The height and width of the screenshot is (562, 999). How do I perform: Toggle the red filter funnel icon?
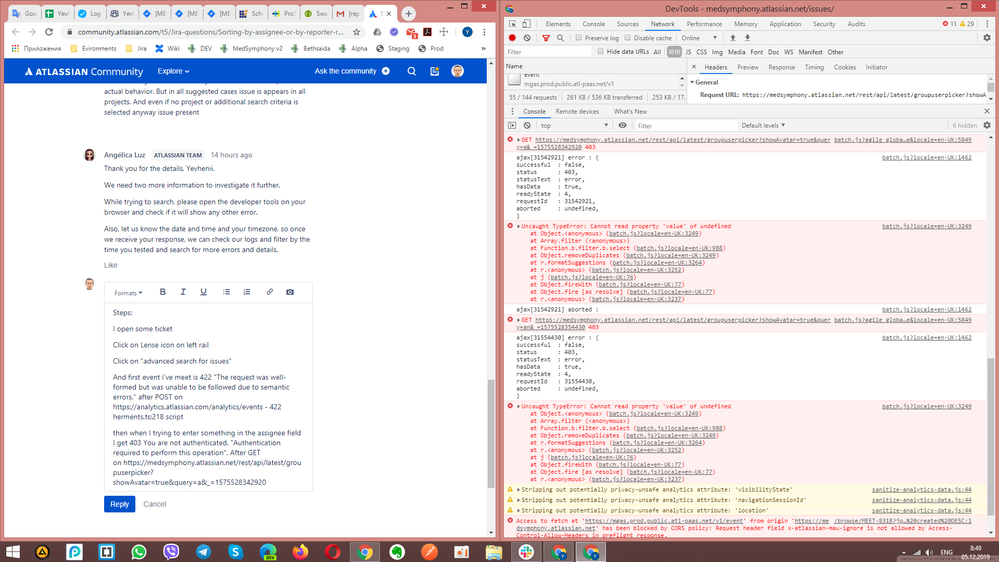(x=545, y=38)
